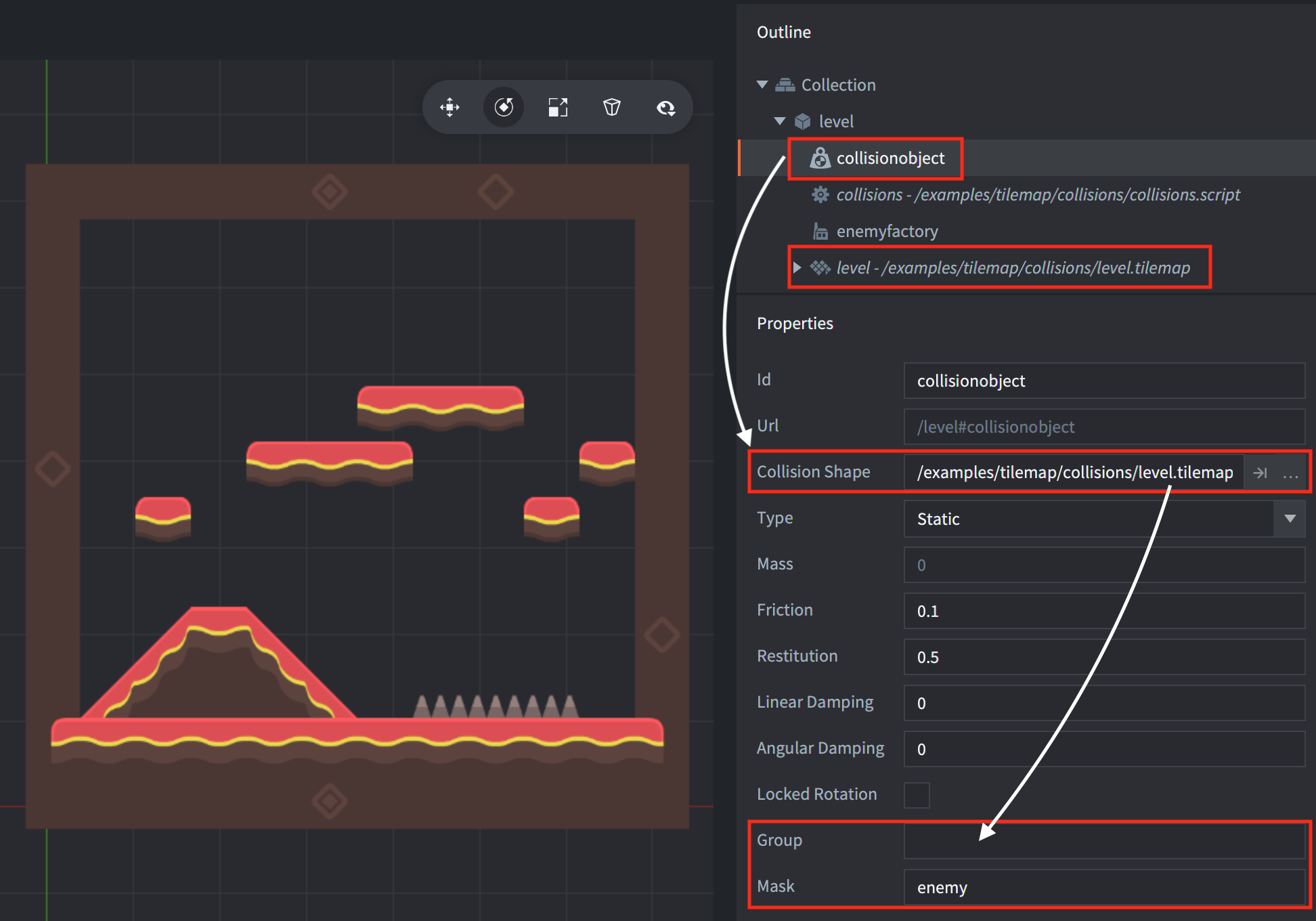Screen dimensions: 1316x921
Task: Collapse the Collection tree node
Action: point(762,85)
